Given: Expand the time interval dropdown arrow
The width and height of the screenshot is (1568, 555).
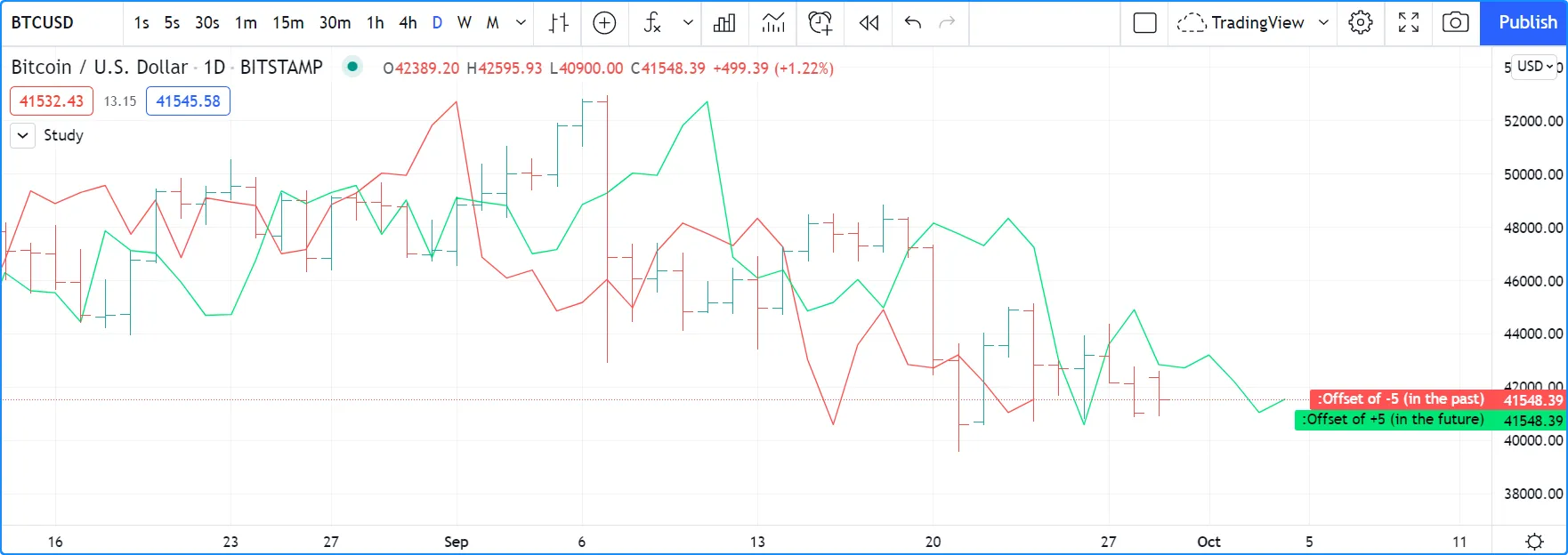Looking at the screenshot, I should pos(521,23).
